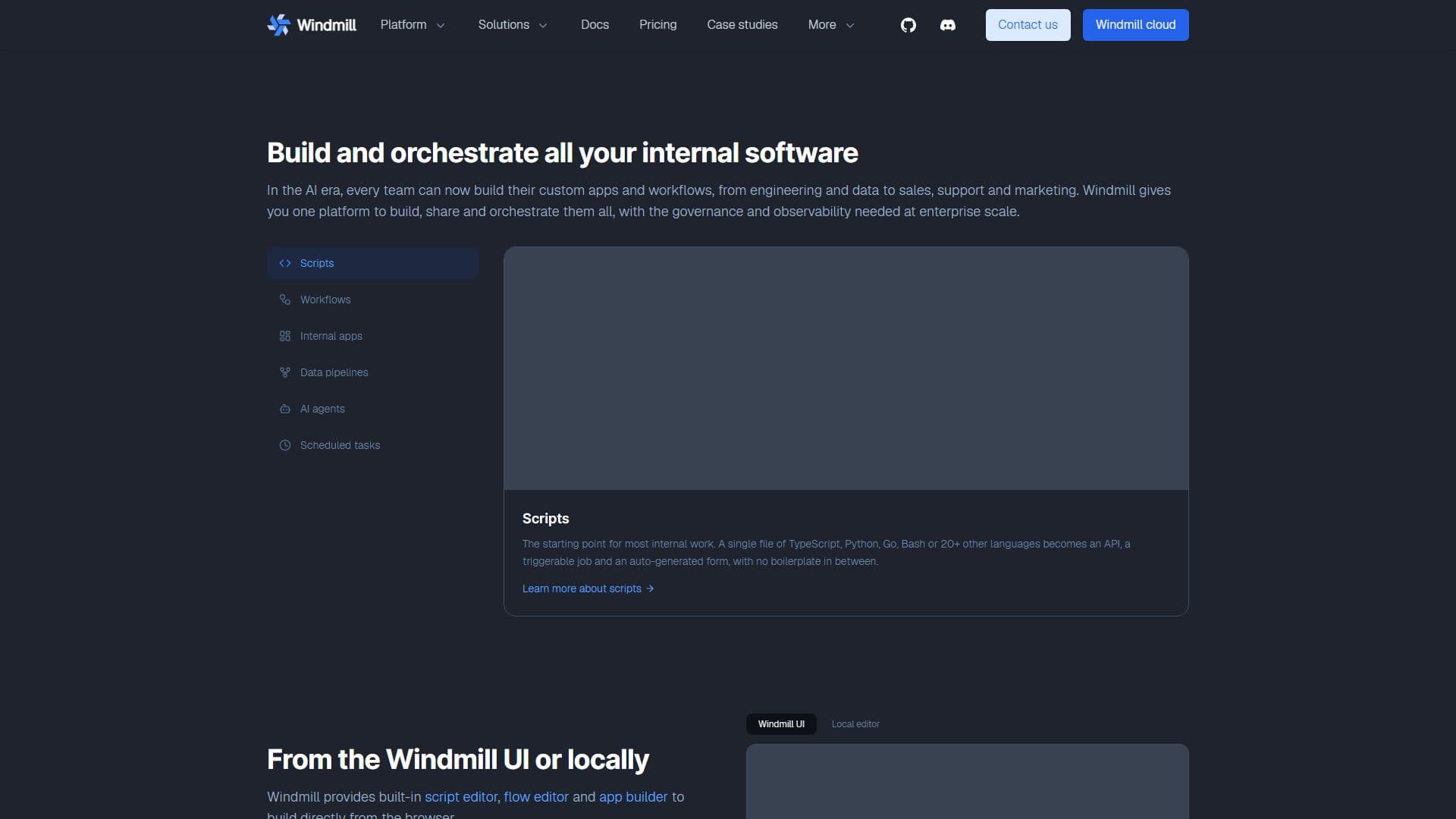Screen dimensions: 1456x819
Task: Click the Windmill brand name text
Action: pyautogui.click(x=326, y=25)
